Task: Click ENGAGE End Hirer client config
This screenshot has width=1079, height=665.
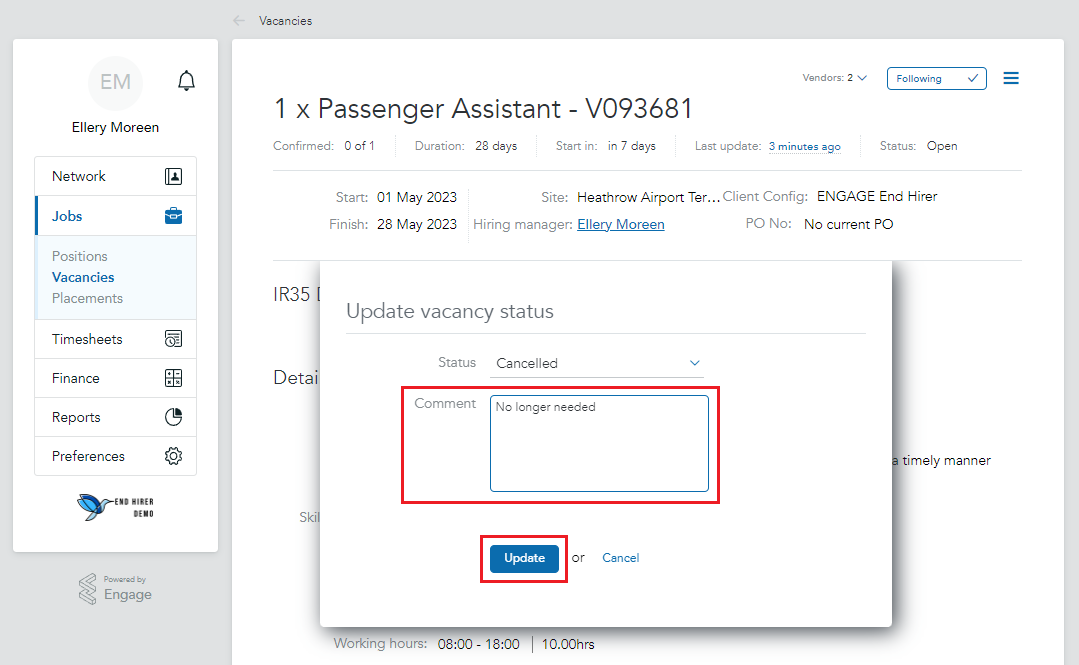Action: (x=877, y=196)
